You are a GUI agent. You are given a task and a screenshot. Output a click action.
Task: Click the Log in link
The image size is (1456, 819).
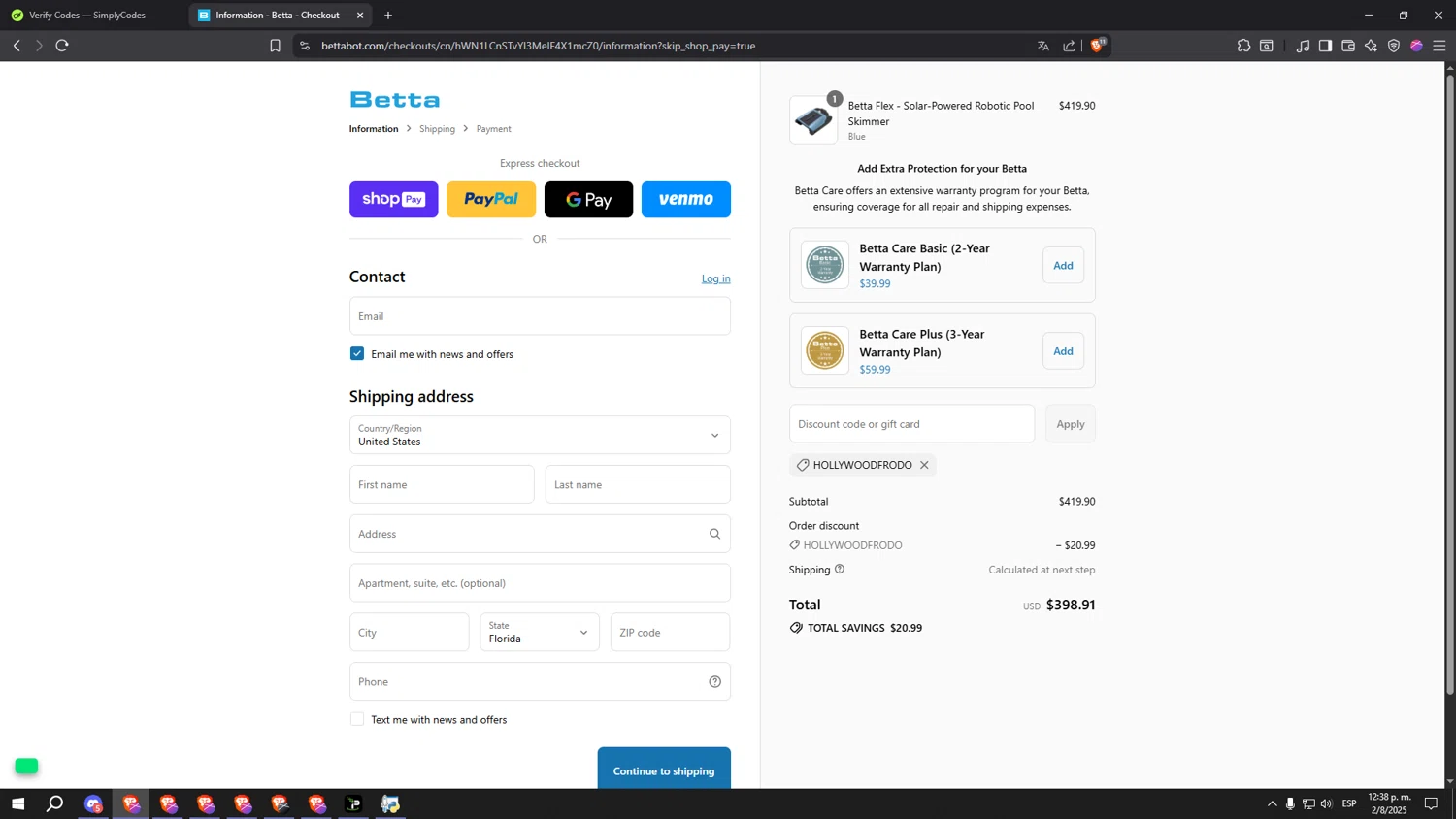click(x=716, y=278)
